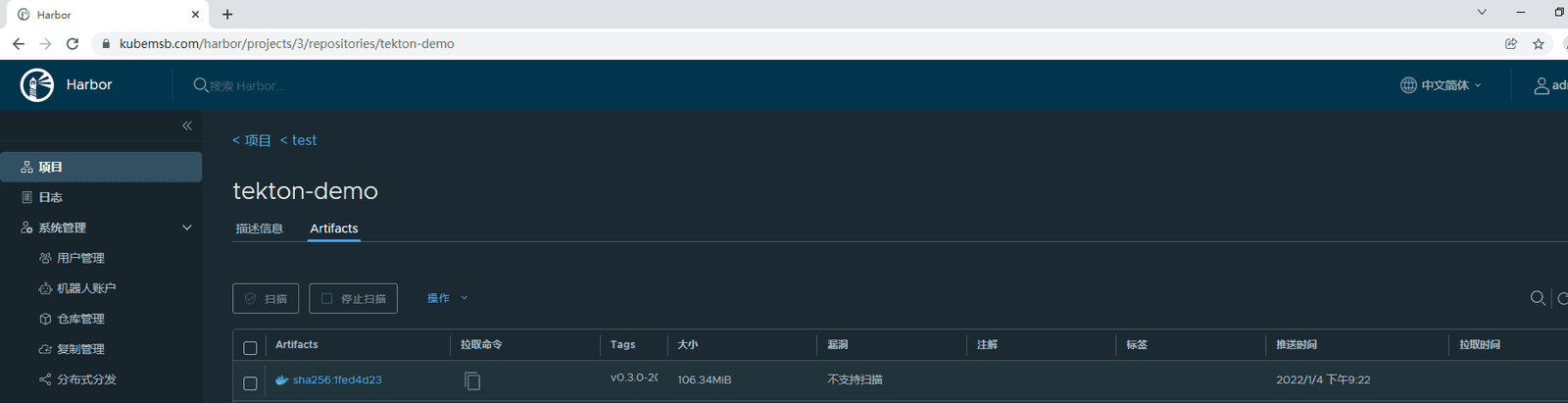The image size is (1568, 403).
Task: Click the 停止扫描 button
Action: (354, 298)
